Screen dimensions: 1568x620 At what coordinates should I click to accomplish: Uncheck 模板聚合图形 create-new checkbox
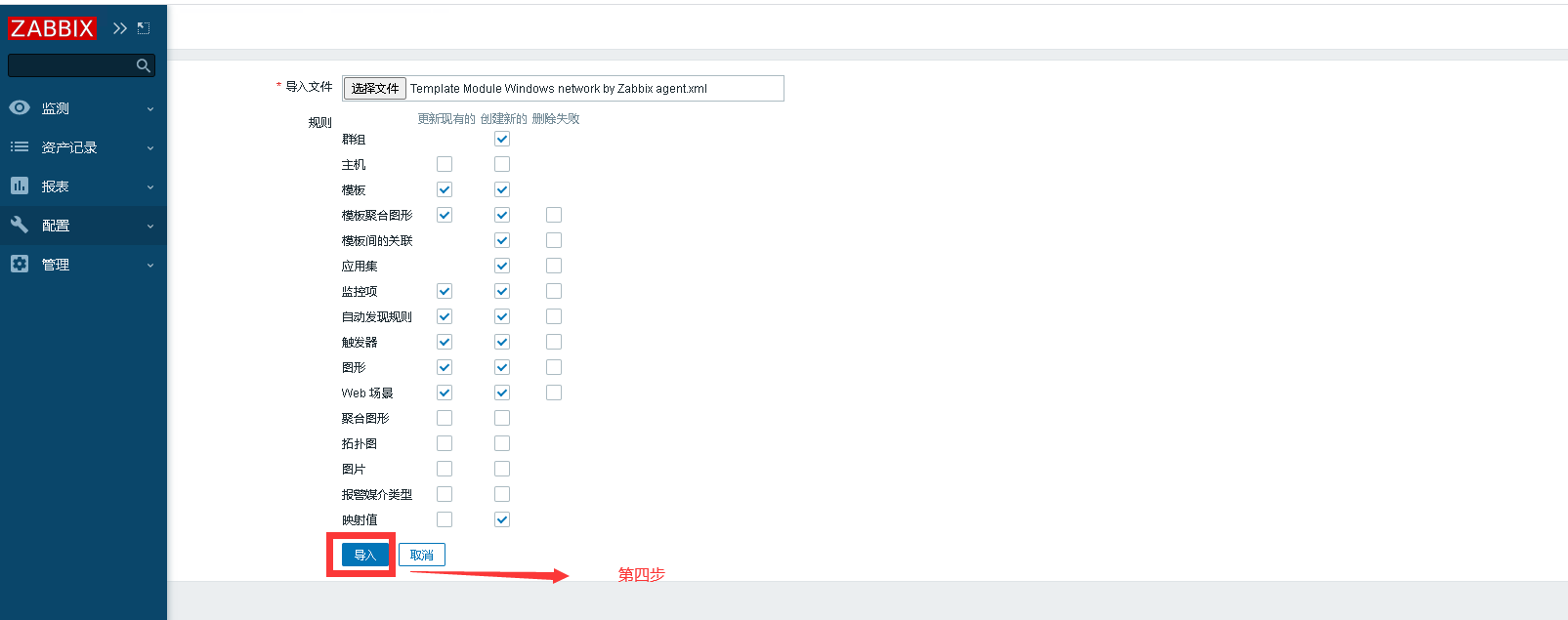[x=502, y=215]
